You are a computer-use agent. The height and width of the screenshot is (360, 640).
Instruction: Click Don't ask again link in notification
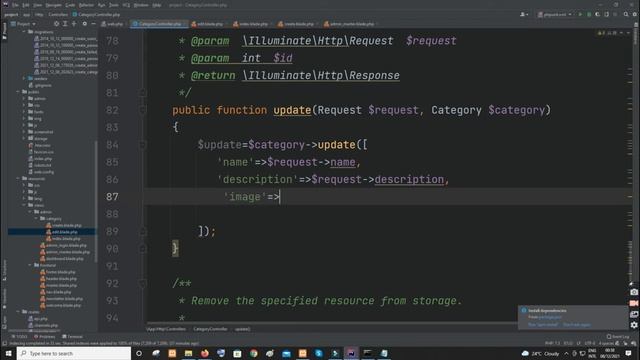coord(576,324)
